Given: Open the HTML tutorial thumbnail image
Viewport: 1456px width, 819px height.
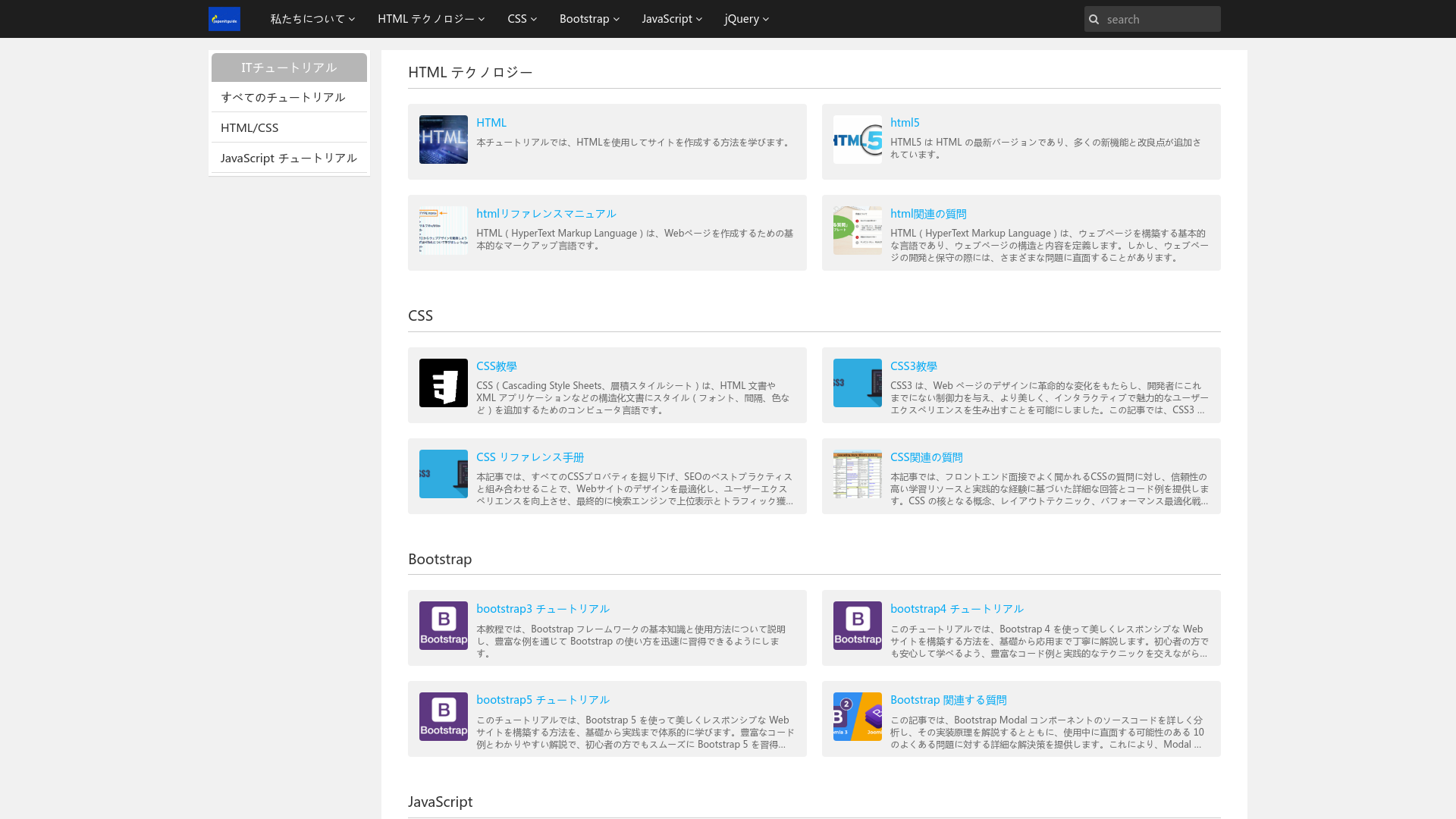Looking at the screenshot, I should [444, 140].
